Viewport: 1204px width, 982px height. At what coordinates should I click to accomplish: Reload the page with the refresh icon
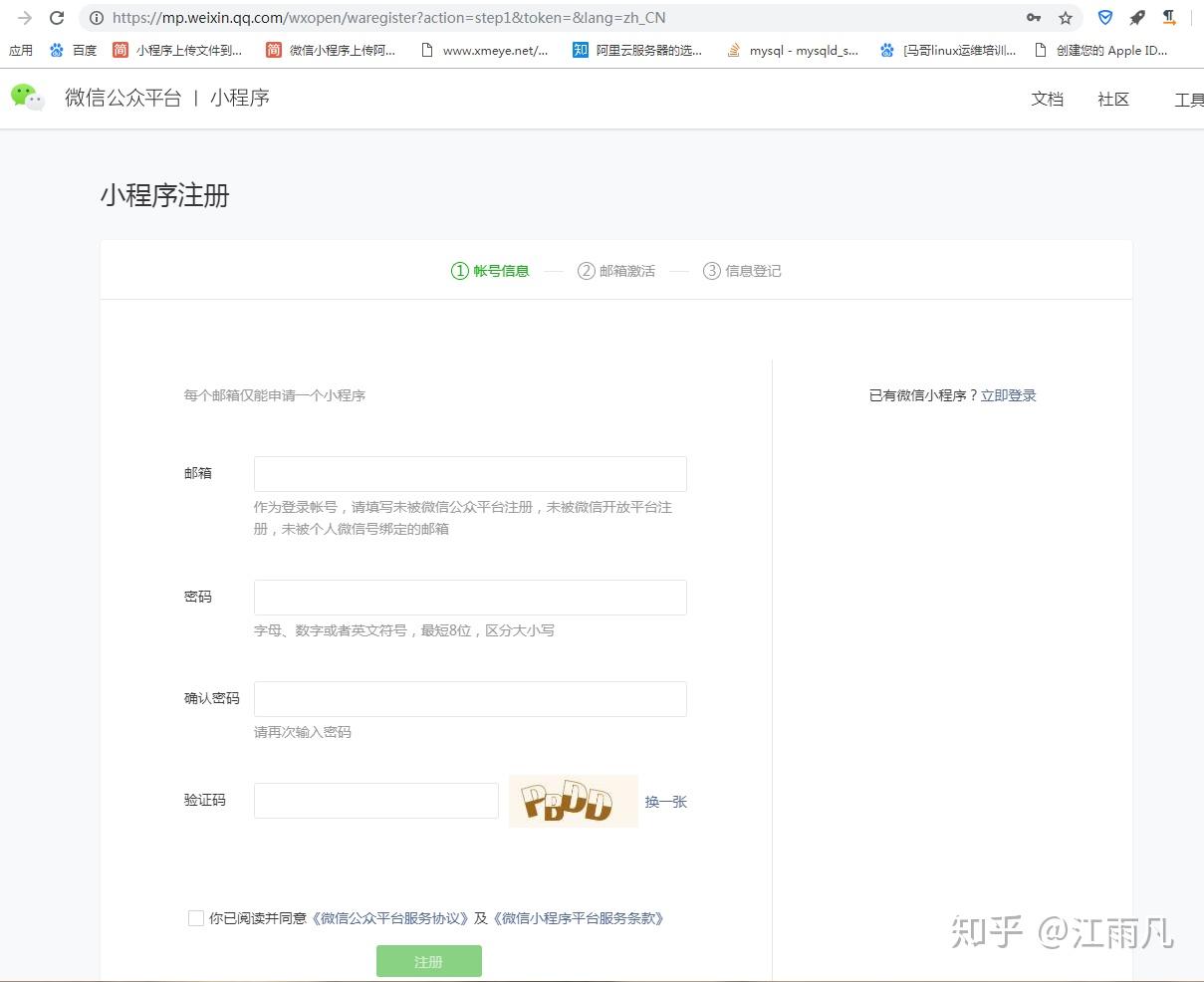click(x=57, y=17)
